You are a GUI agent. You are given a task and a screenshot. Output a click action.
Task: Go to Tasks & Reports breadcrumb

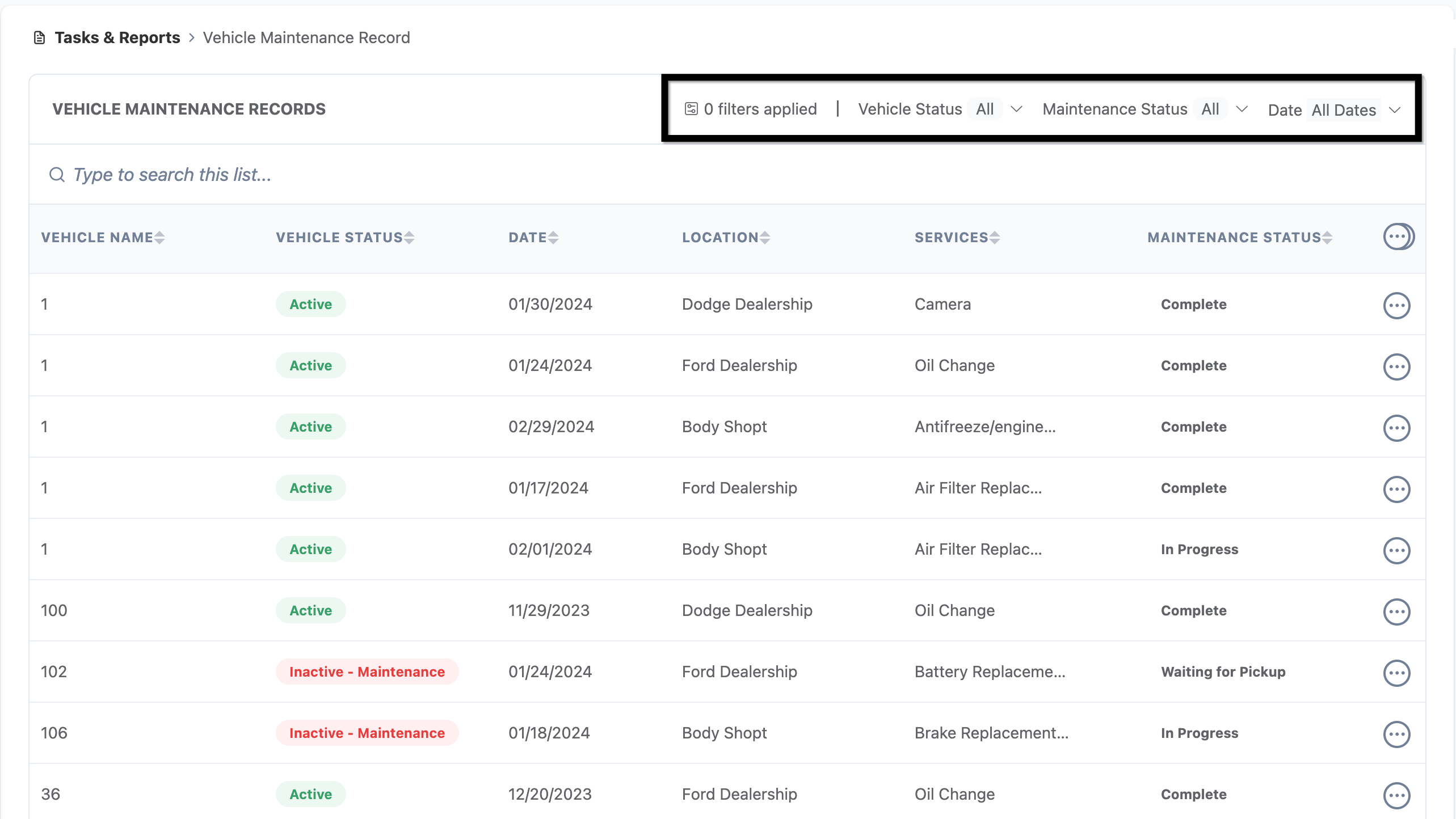click(x=117, y=38)
